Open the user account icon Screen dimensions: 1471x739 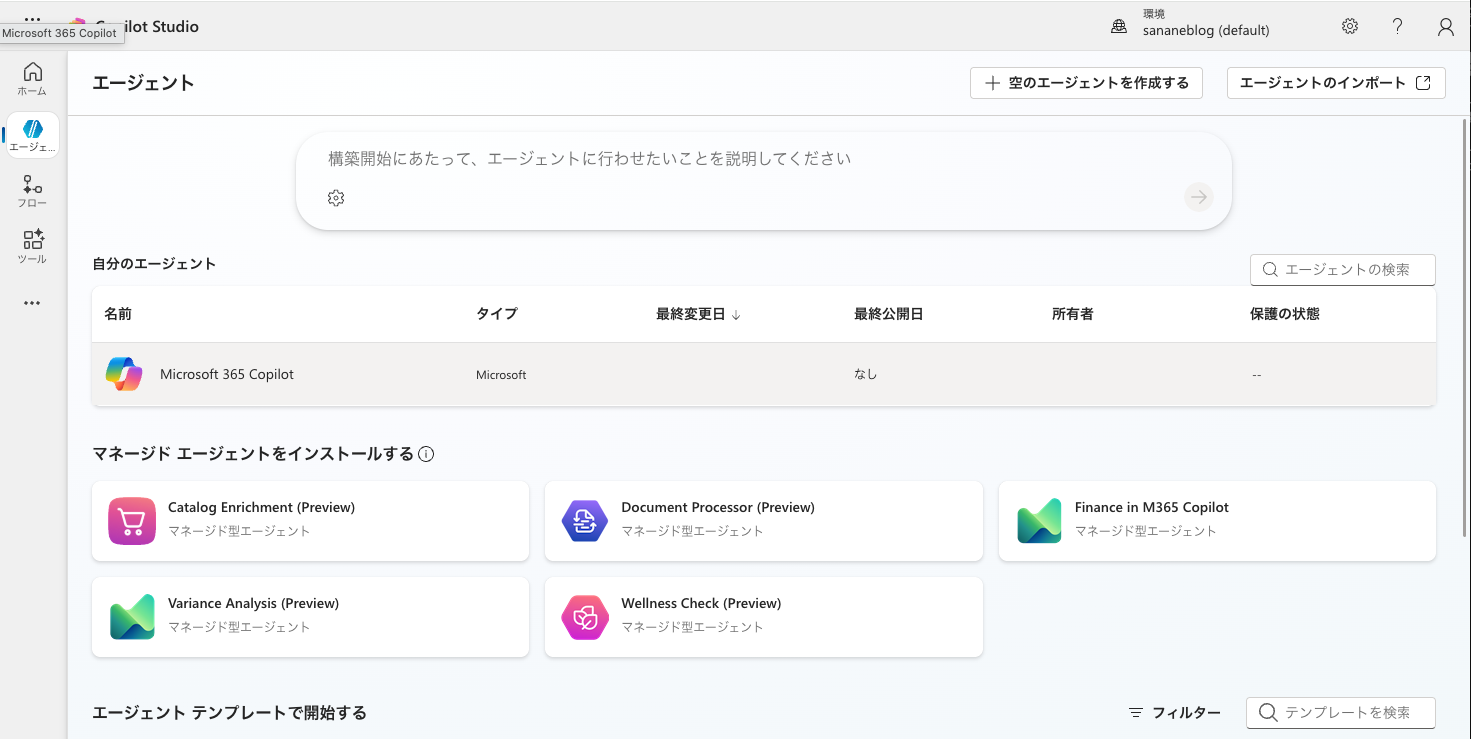tap(1446, 27)
